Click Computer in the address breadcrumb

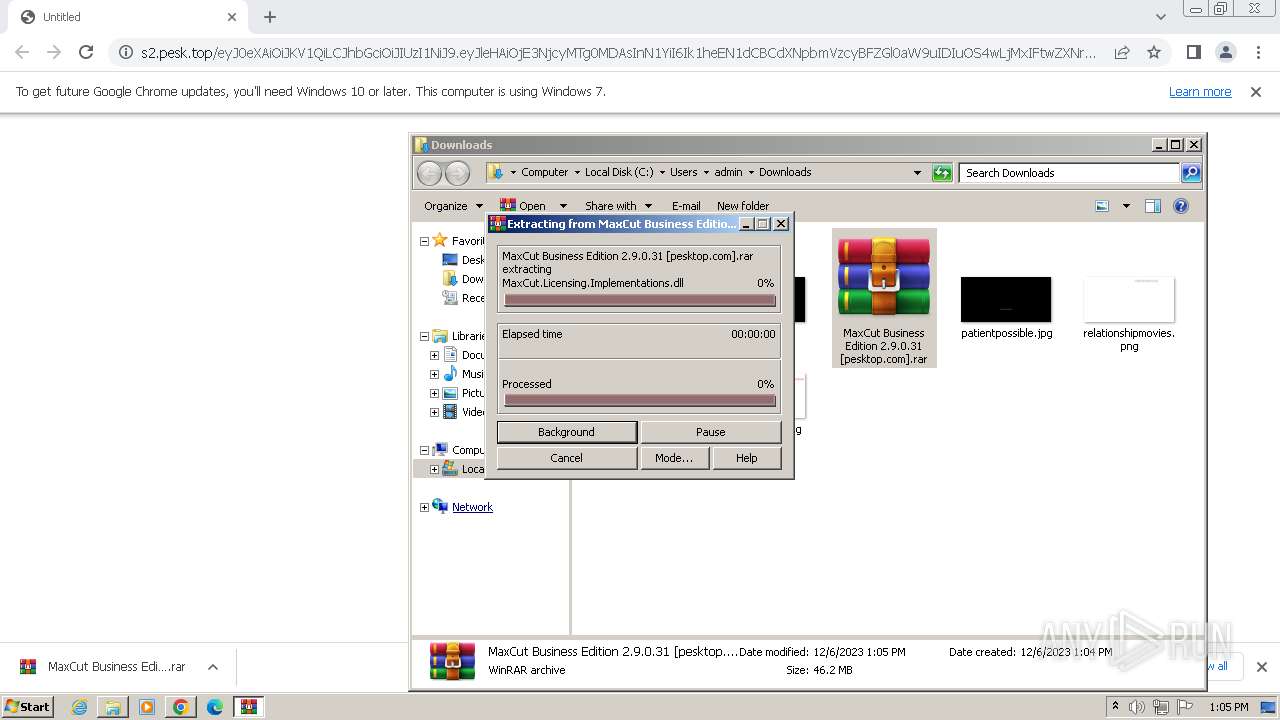point(544,172)
